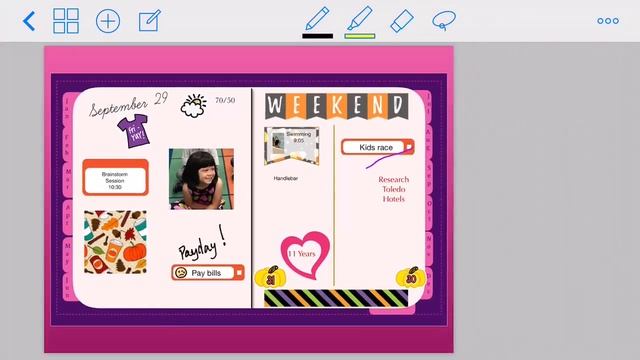Tap the sad face icon beside Pay bills

point(181,272)
